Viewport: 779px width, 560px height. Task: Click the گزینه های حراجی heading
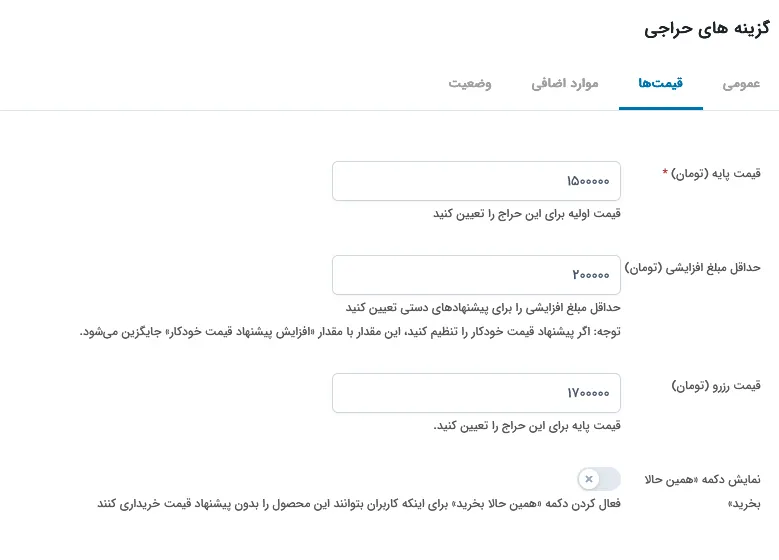pos(707,29)
